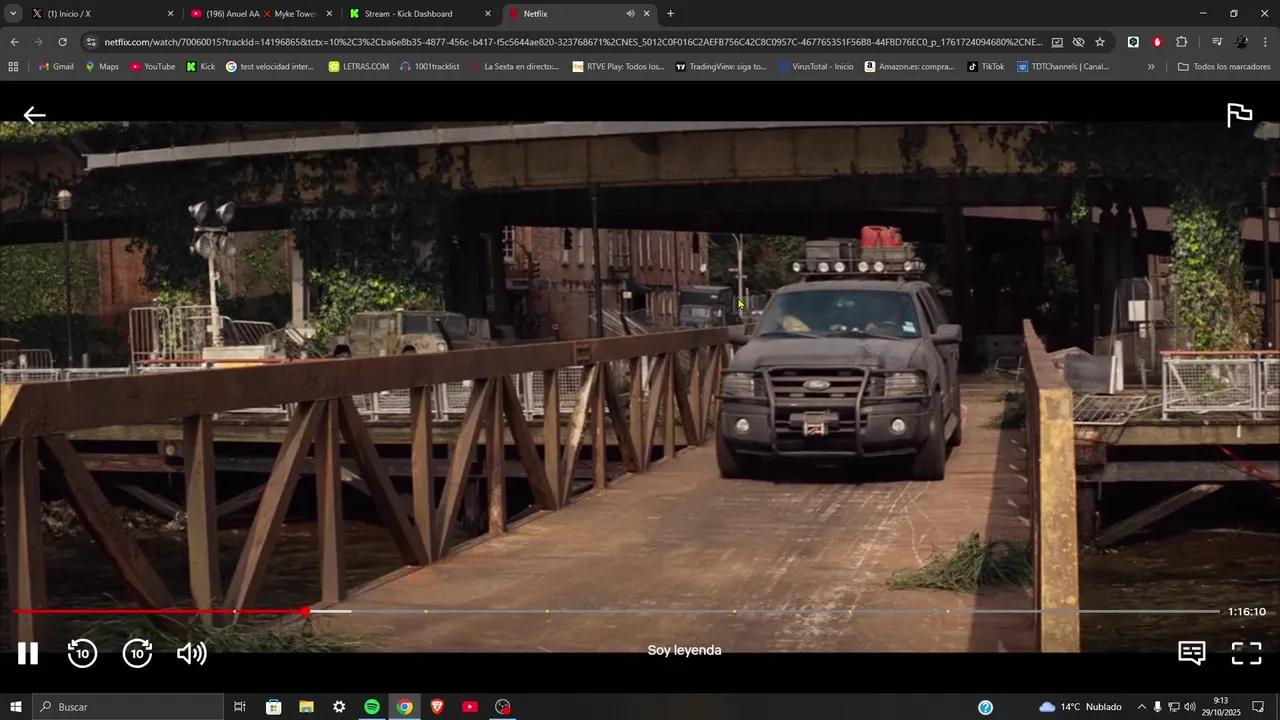Click the 1:16:10 remaining time label
The width and height of the screenshot is (1280, 720).
[1246, 611]
